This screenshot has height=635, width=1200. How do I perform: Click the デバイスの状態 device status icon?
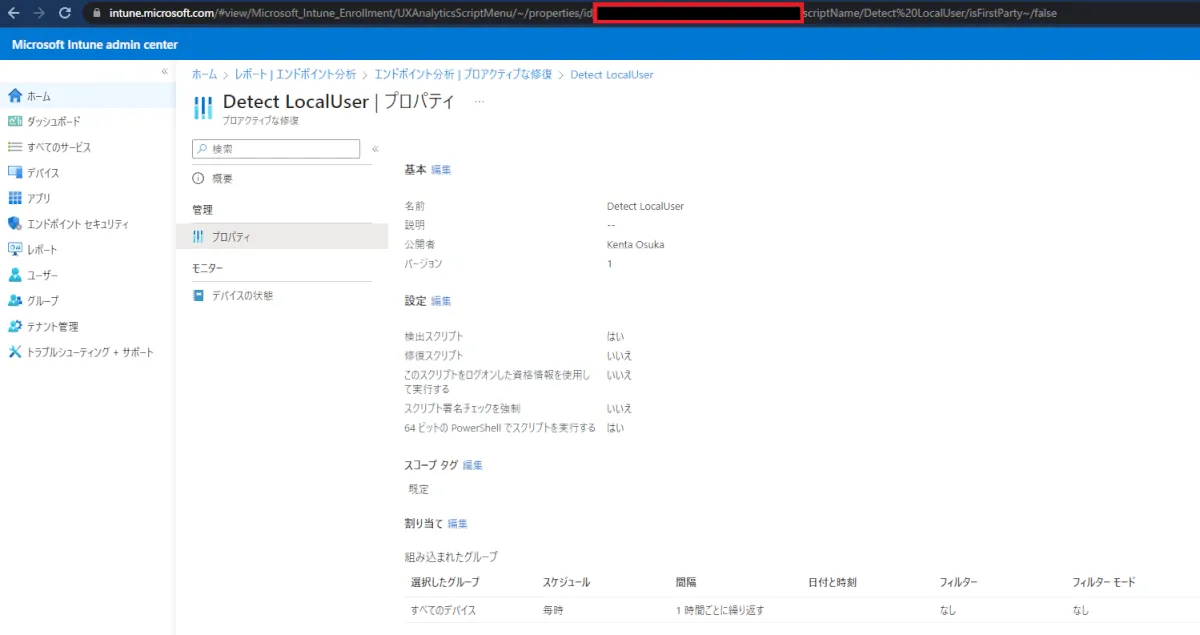[198, 296]
